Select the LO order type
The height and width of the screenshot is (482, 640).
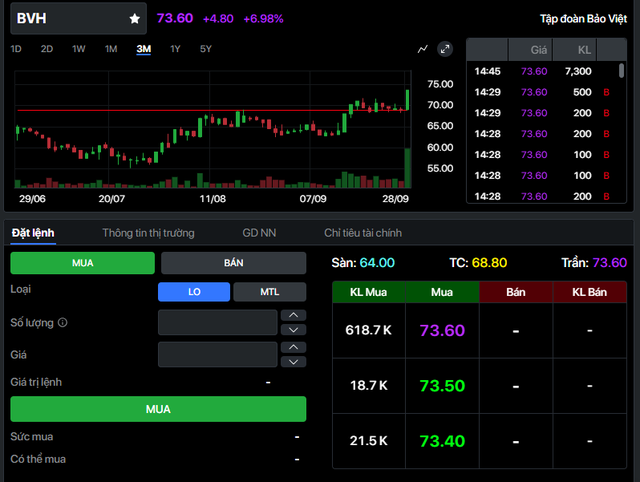click(194, 292)
